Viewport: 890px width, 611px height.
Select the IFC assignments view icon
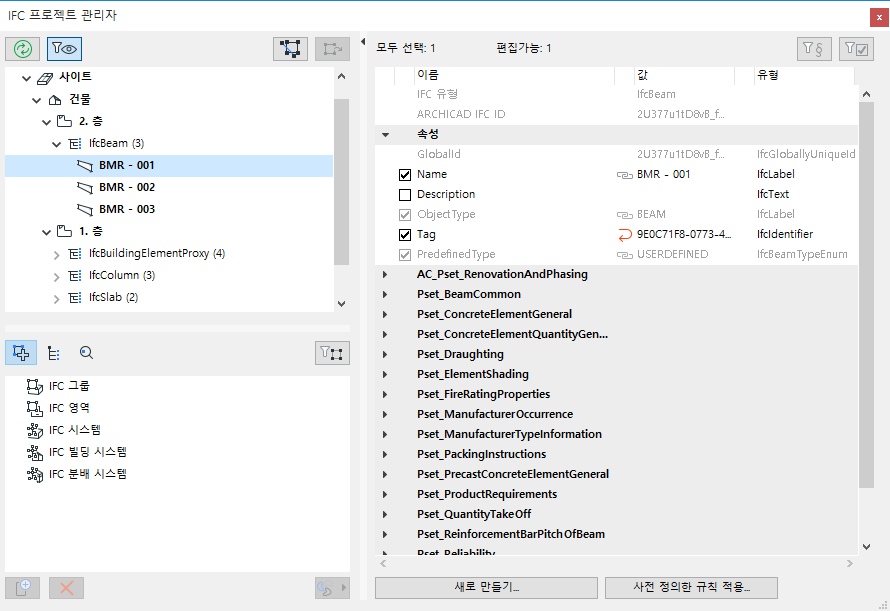[x=21, y=353]
